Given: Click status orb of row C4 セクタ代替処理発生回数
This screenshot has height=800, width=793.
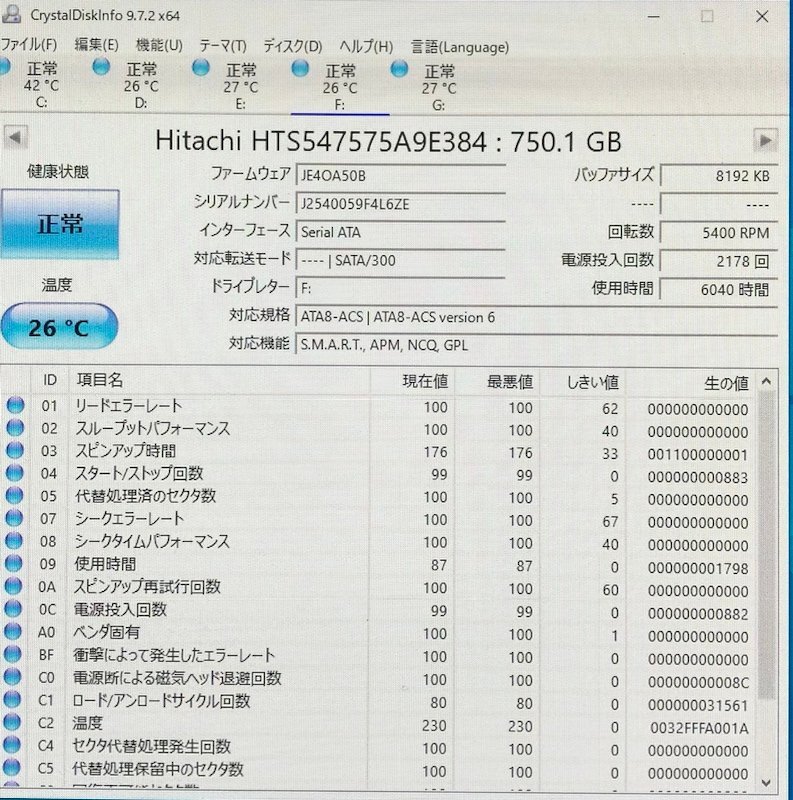Looking at the screenshot, I should [x=12, y=745].
